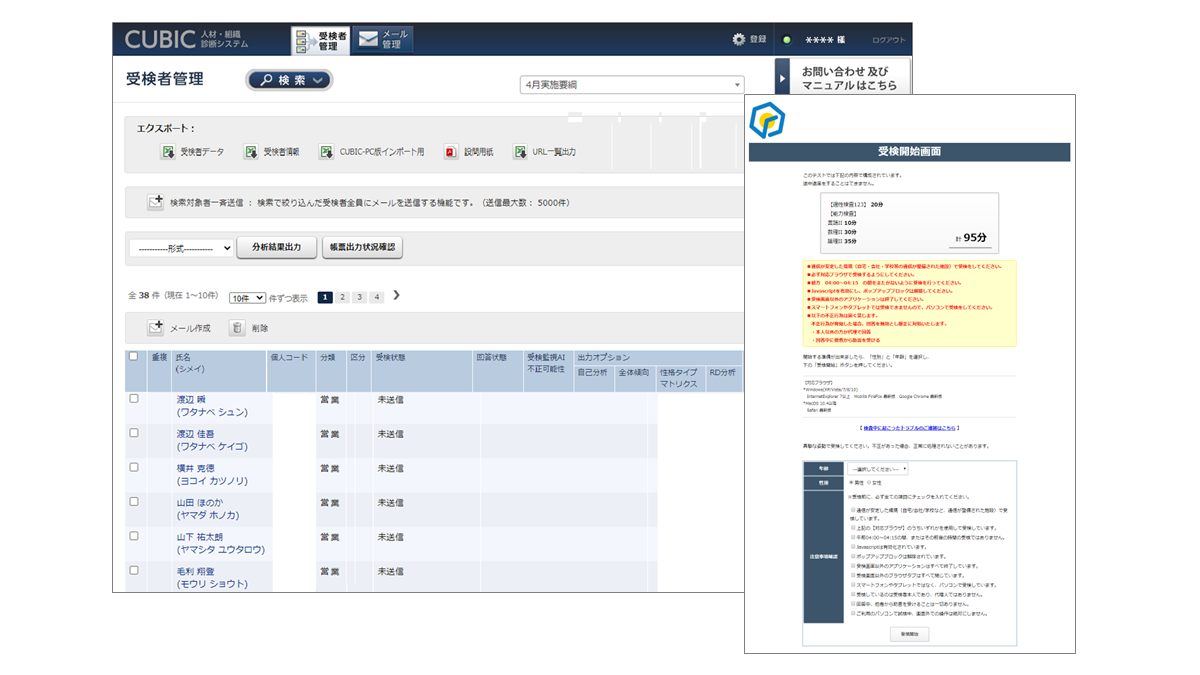Image resolution: width=1200 pixels, height=675 pixels.
Task: Check the row for 渡辺 佳吾
Action: point(133,433)
